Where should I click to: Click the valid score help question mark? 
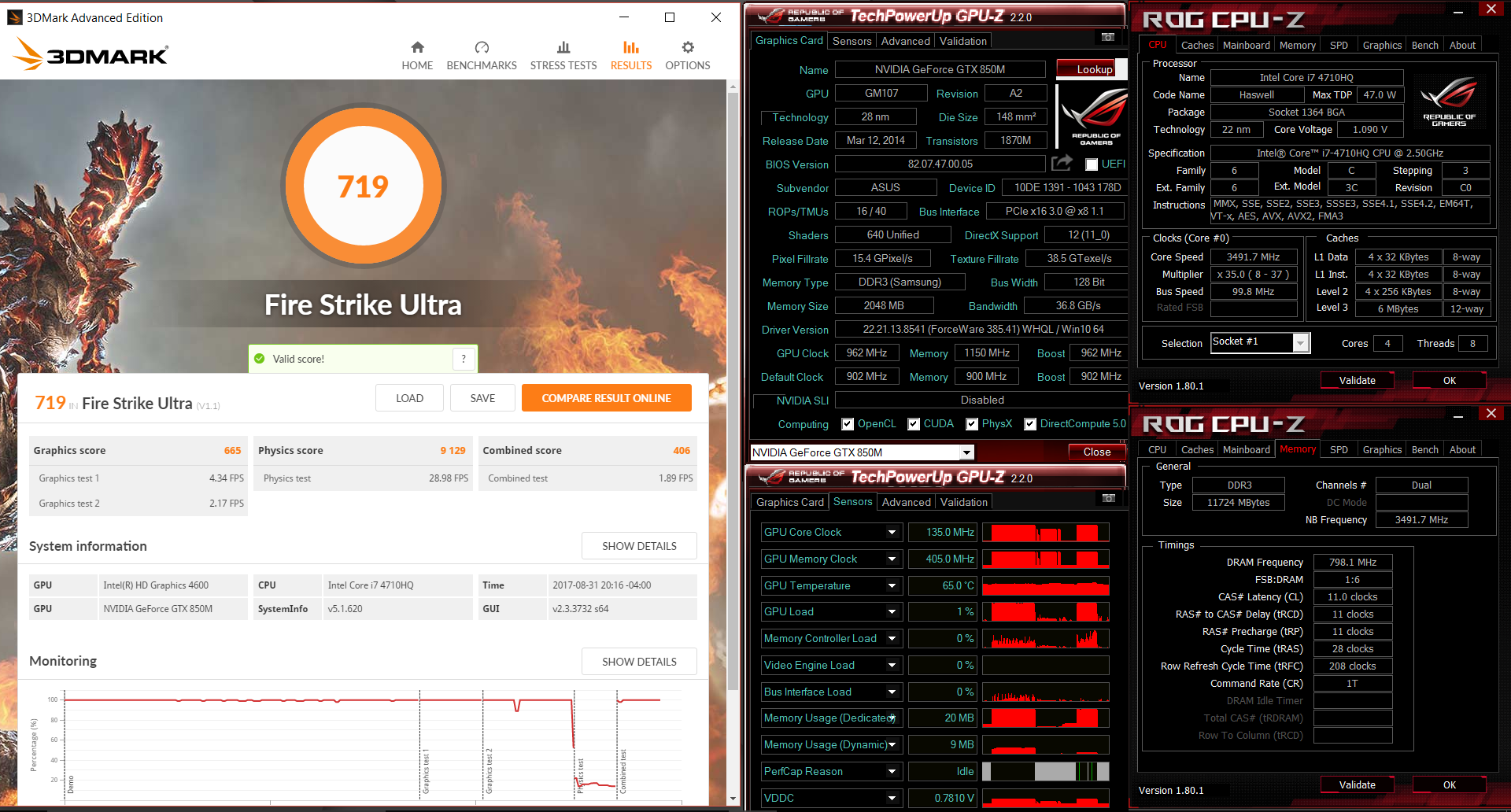click(x=464, y=359)
